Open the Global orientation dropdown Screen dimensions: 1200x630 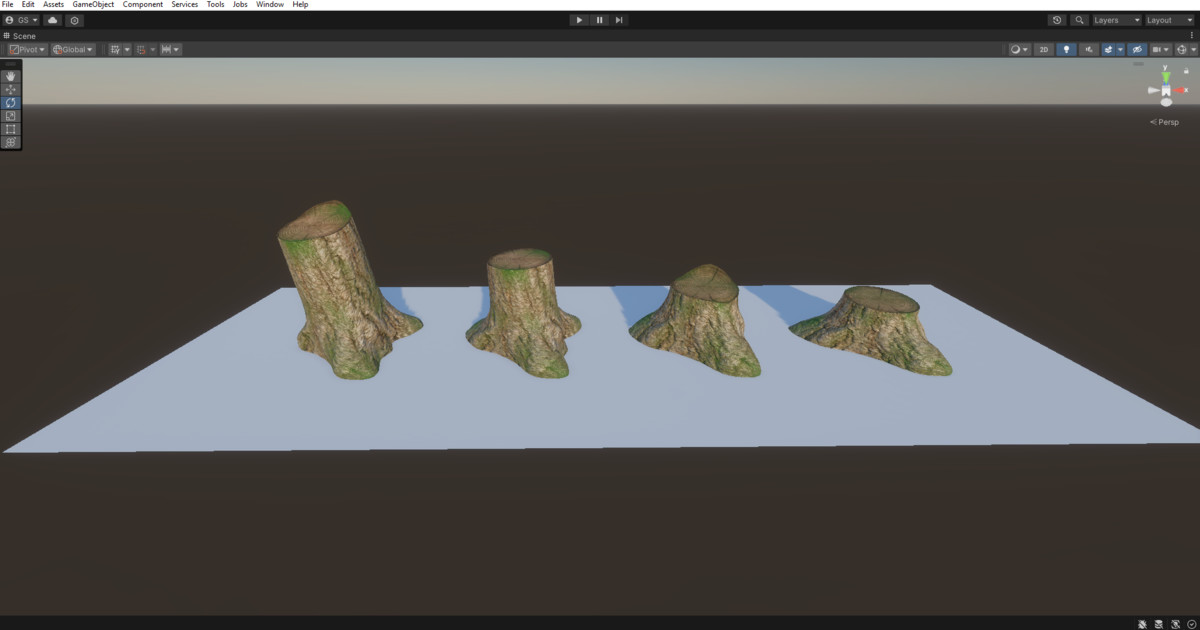click(71, 48)
